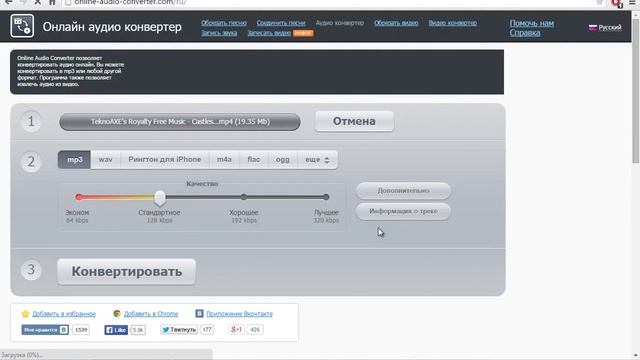Expand the 'еще' formats dropdown
The image size is (640, 360).
(317, 160)
